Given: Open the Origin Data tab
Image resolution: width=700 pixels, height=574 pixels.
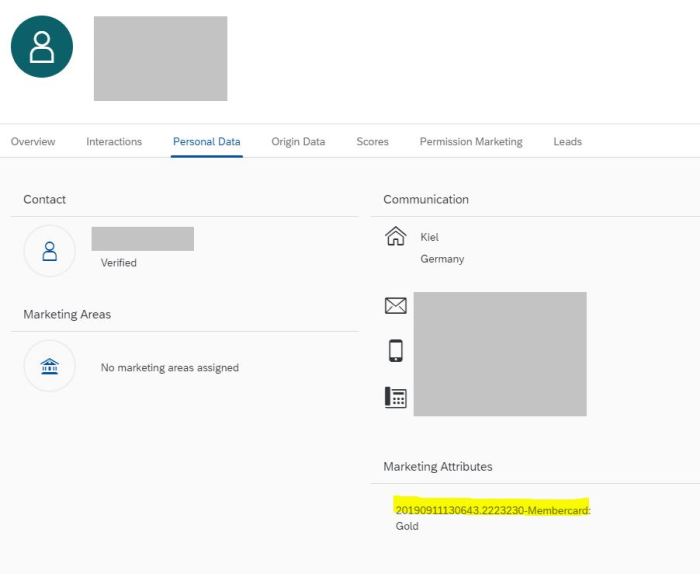Looking at the screenshot, I should click(298, 141).
